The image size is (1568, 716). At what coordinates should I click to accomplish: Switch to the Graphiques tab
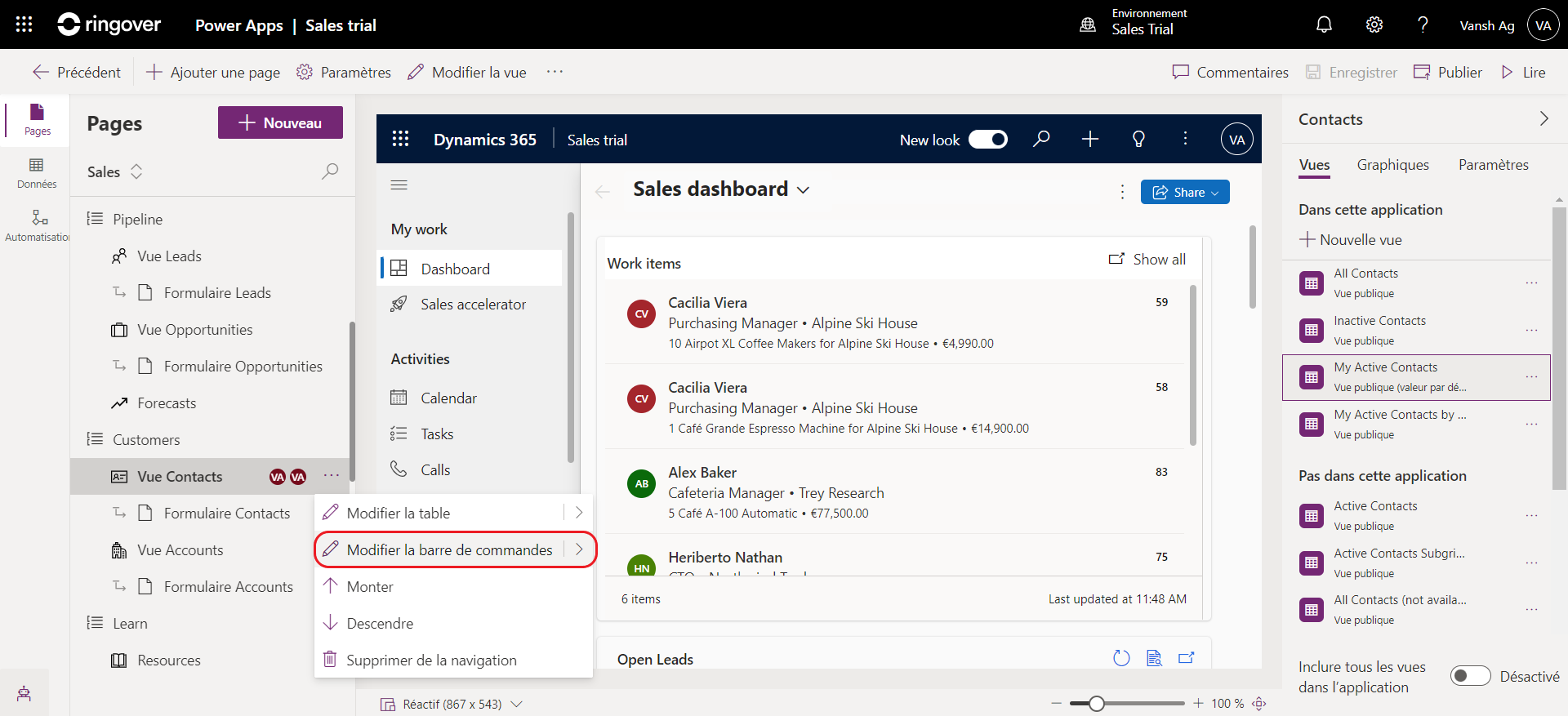tap(1392, 165)
